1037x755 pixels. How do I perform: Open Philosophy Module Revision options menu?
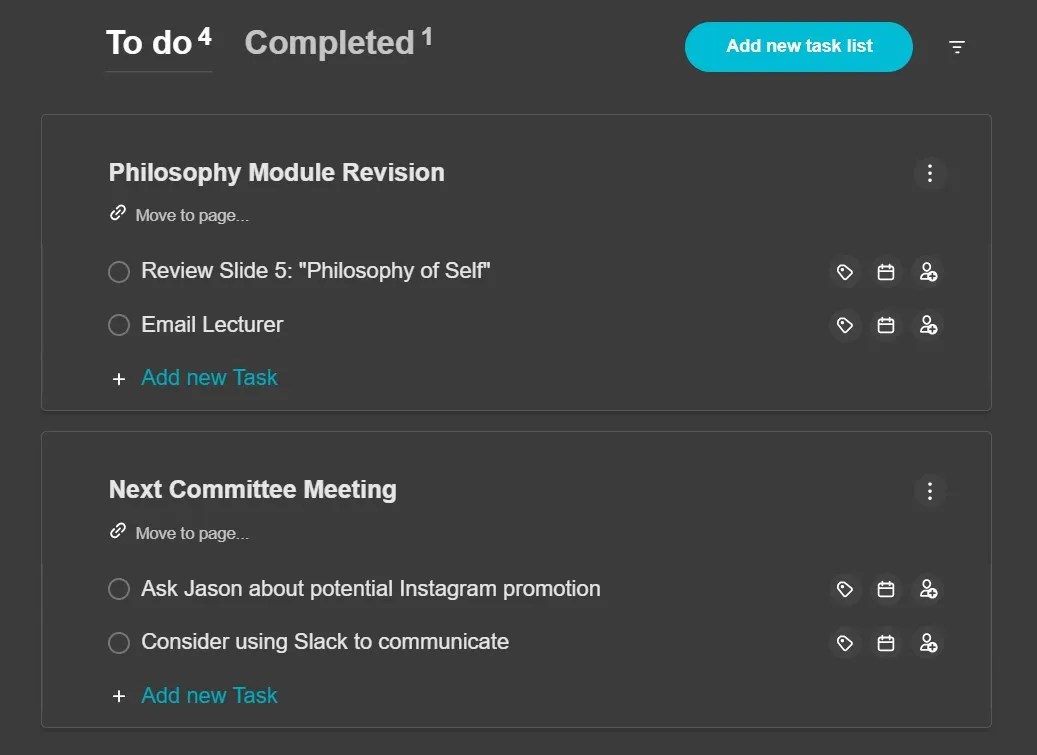(x=930, y=173)
